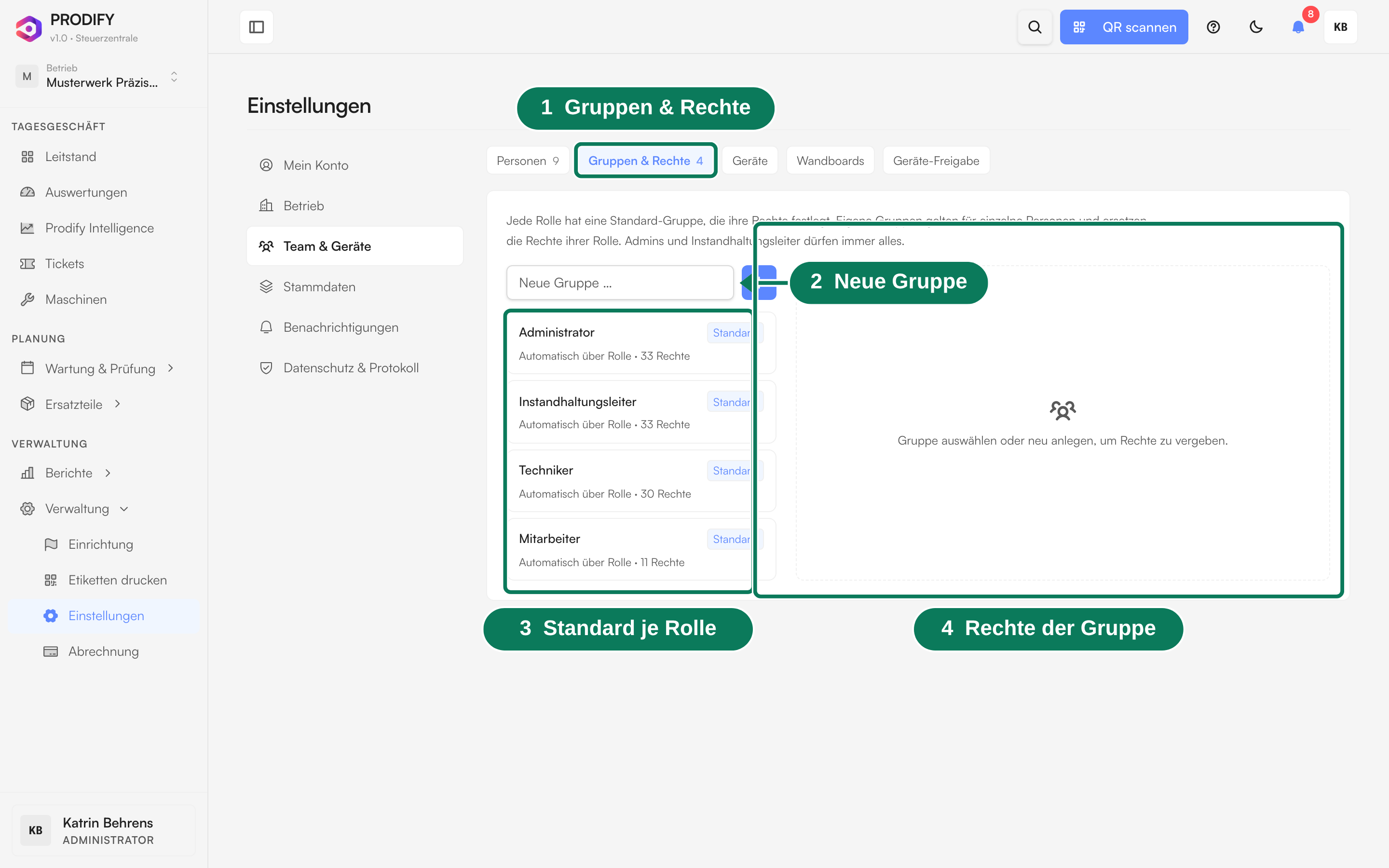Open Tickets in sidebar

[103, 263]
